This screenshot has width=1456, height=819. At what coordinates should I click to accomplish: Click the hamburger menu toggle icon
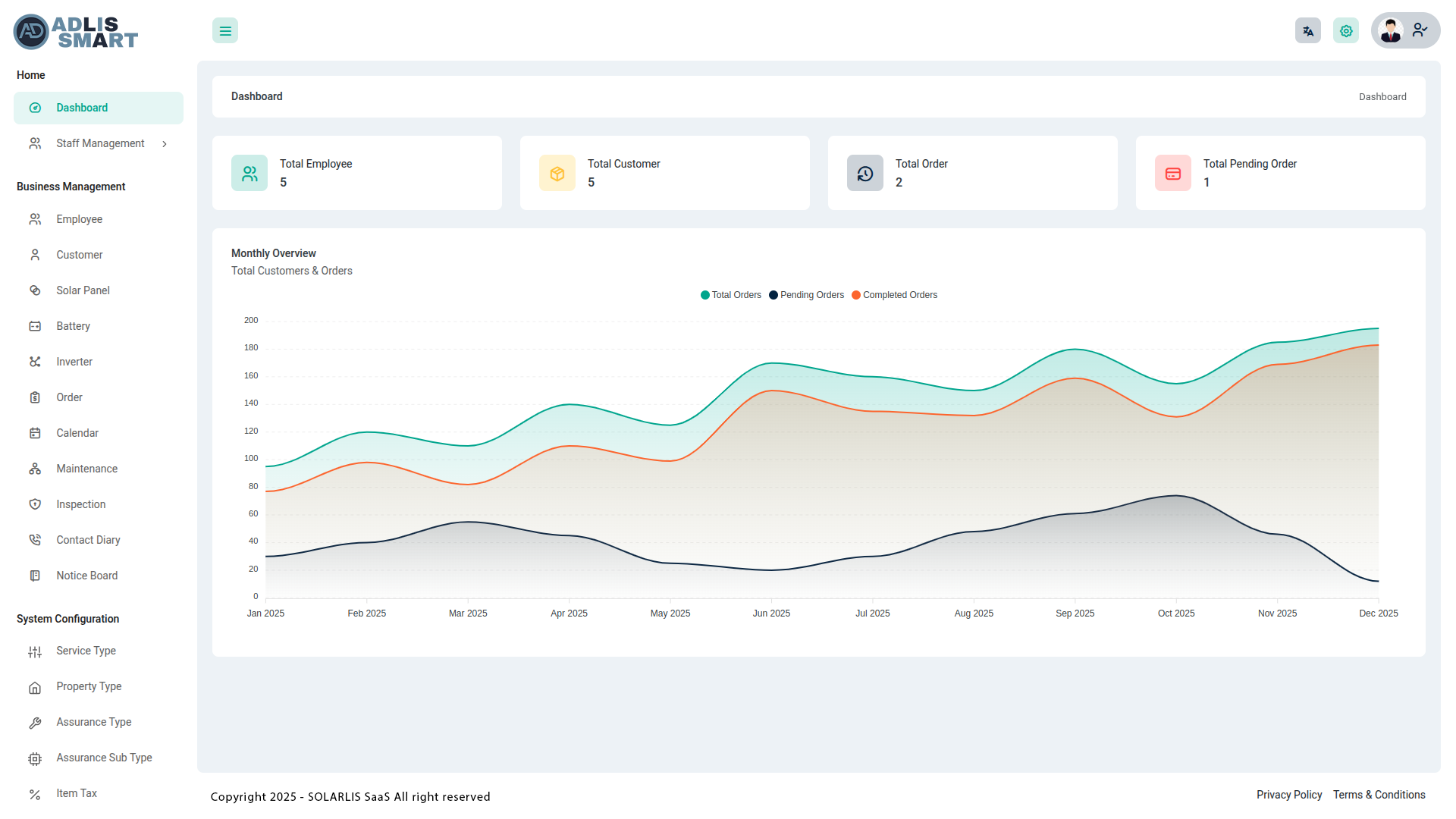click(225, 31)
